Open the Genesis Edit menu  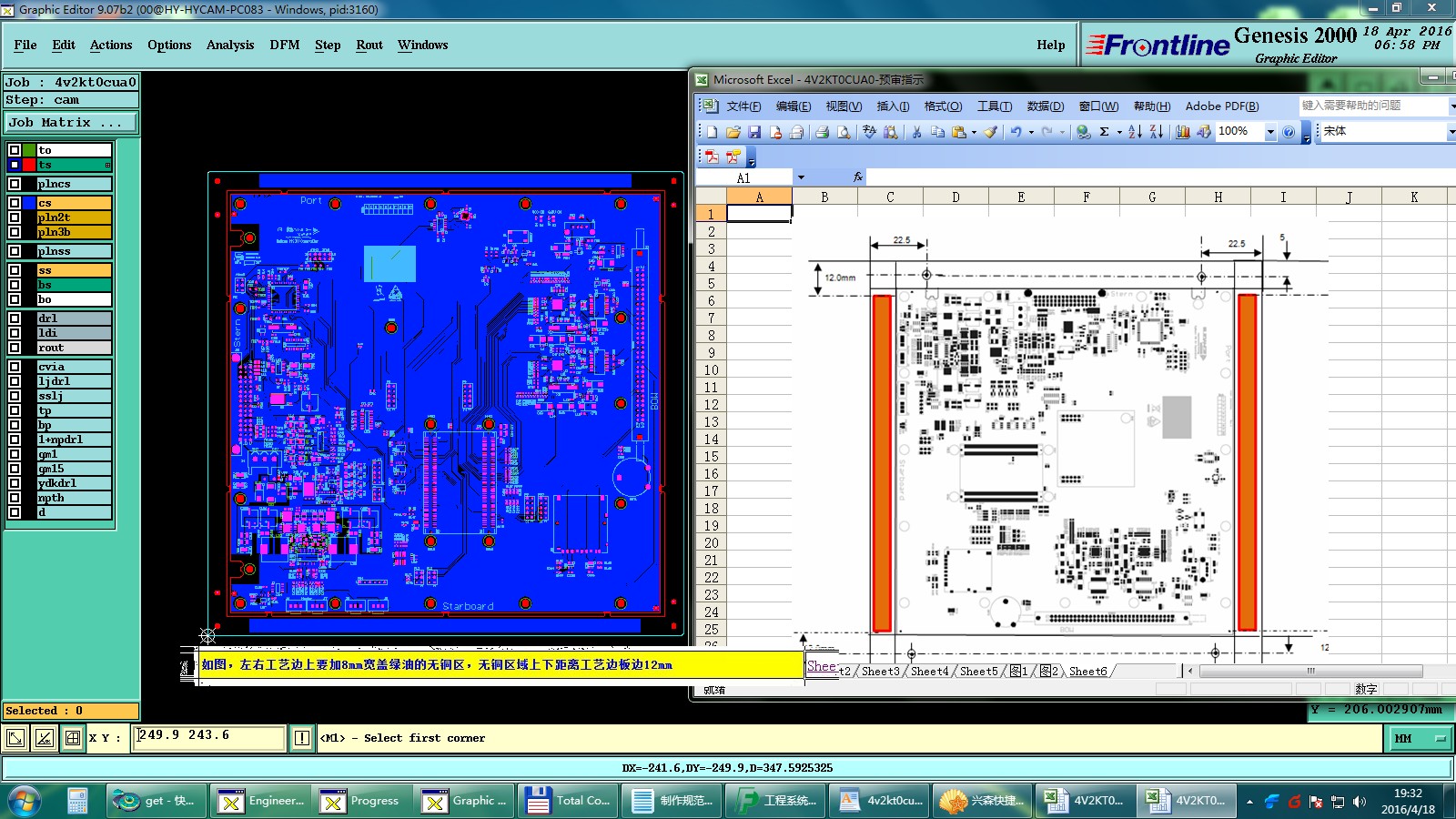tap(64, 45)
